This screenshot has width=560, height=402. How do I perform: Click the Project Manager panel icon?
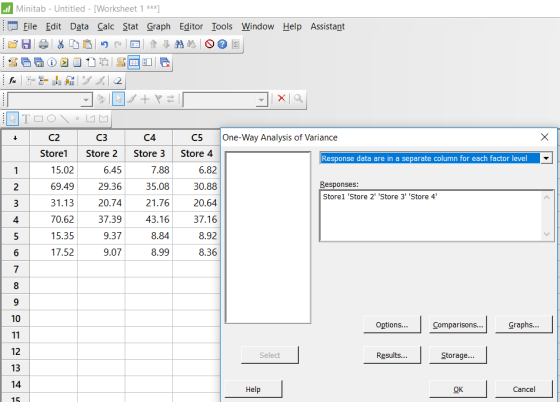[147, 62]
